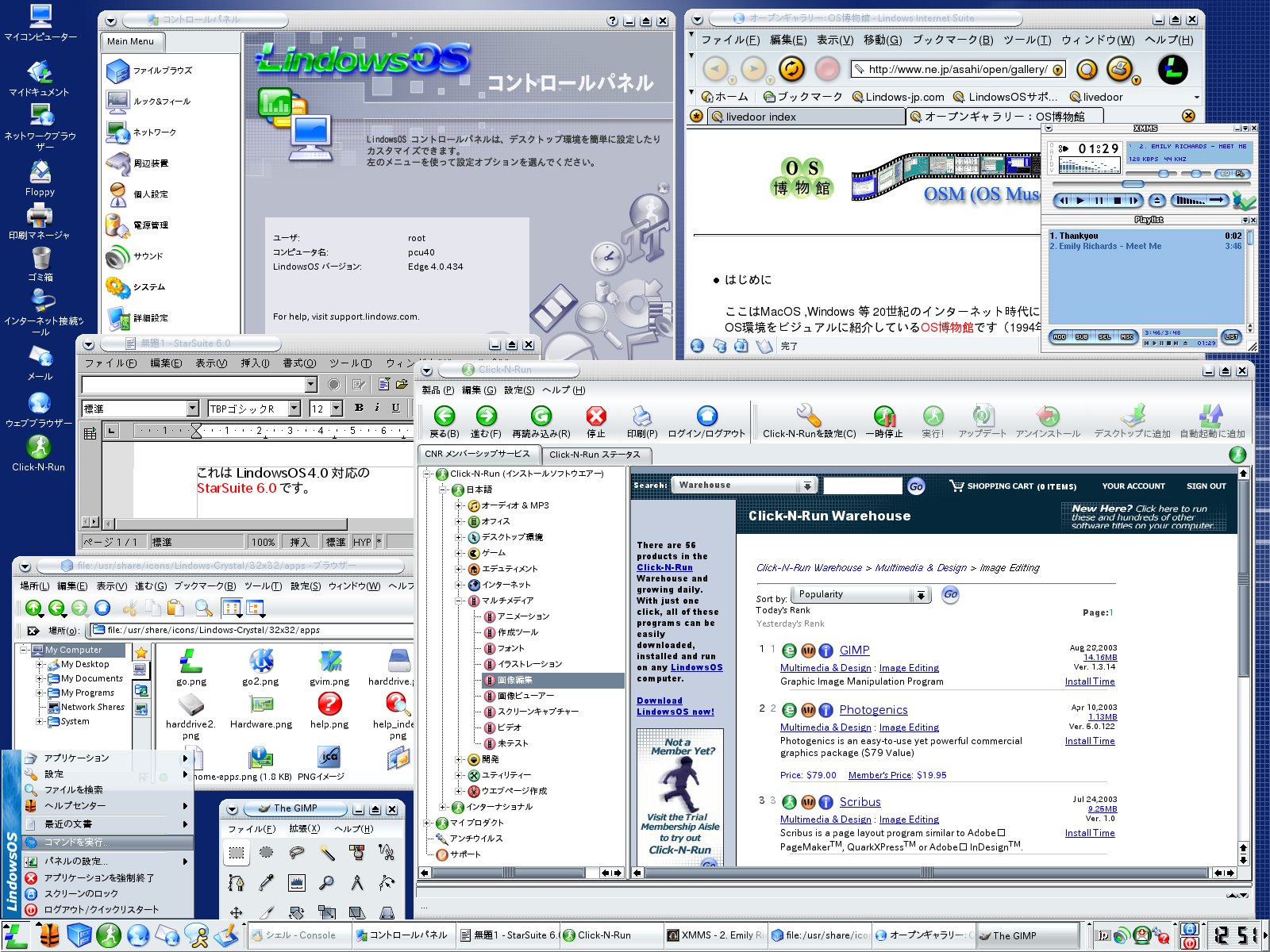Select the magic wand tool in GIMP
The image size is (1270, 952).
327,853
